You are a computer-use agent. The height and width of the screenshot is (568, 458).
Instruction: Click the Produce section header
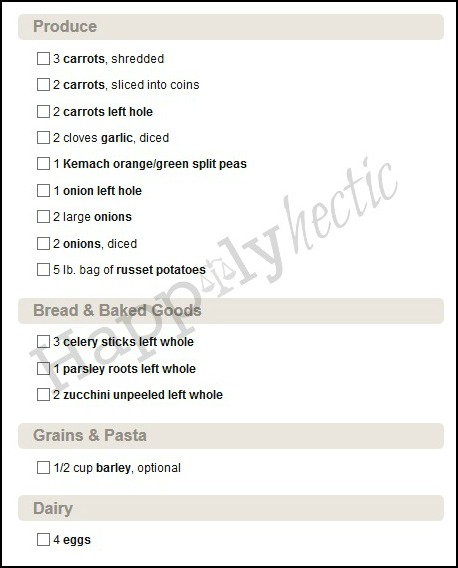point(231,27)
